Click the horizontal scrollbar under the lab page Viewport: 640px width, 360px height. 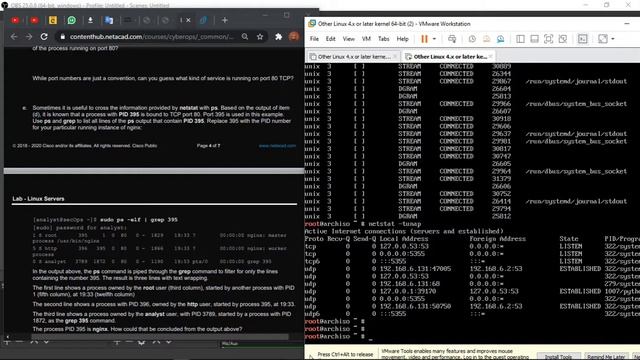tap(160, 337)
